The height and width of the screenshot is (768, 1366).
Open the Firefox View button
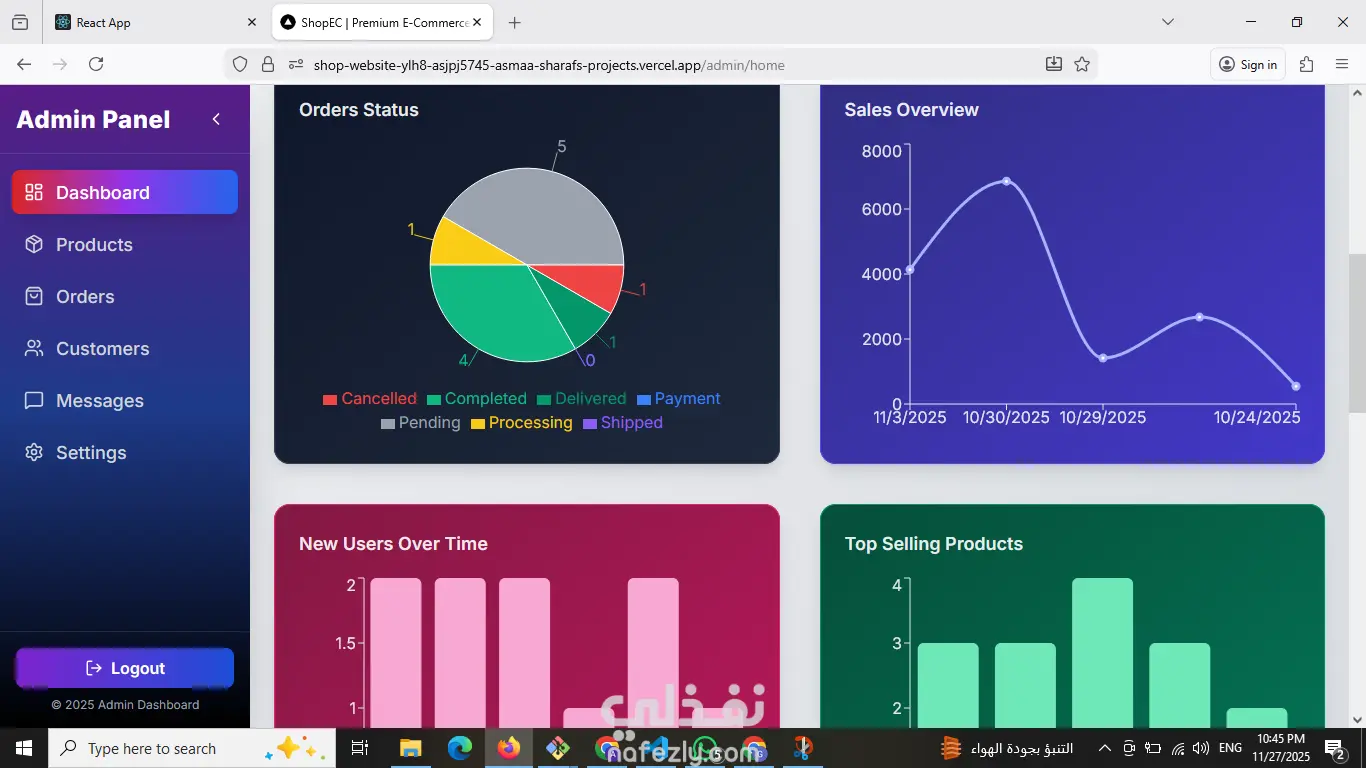point(20,22)
